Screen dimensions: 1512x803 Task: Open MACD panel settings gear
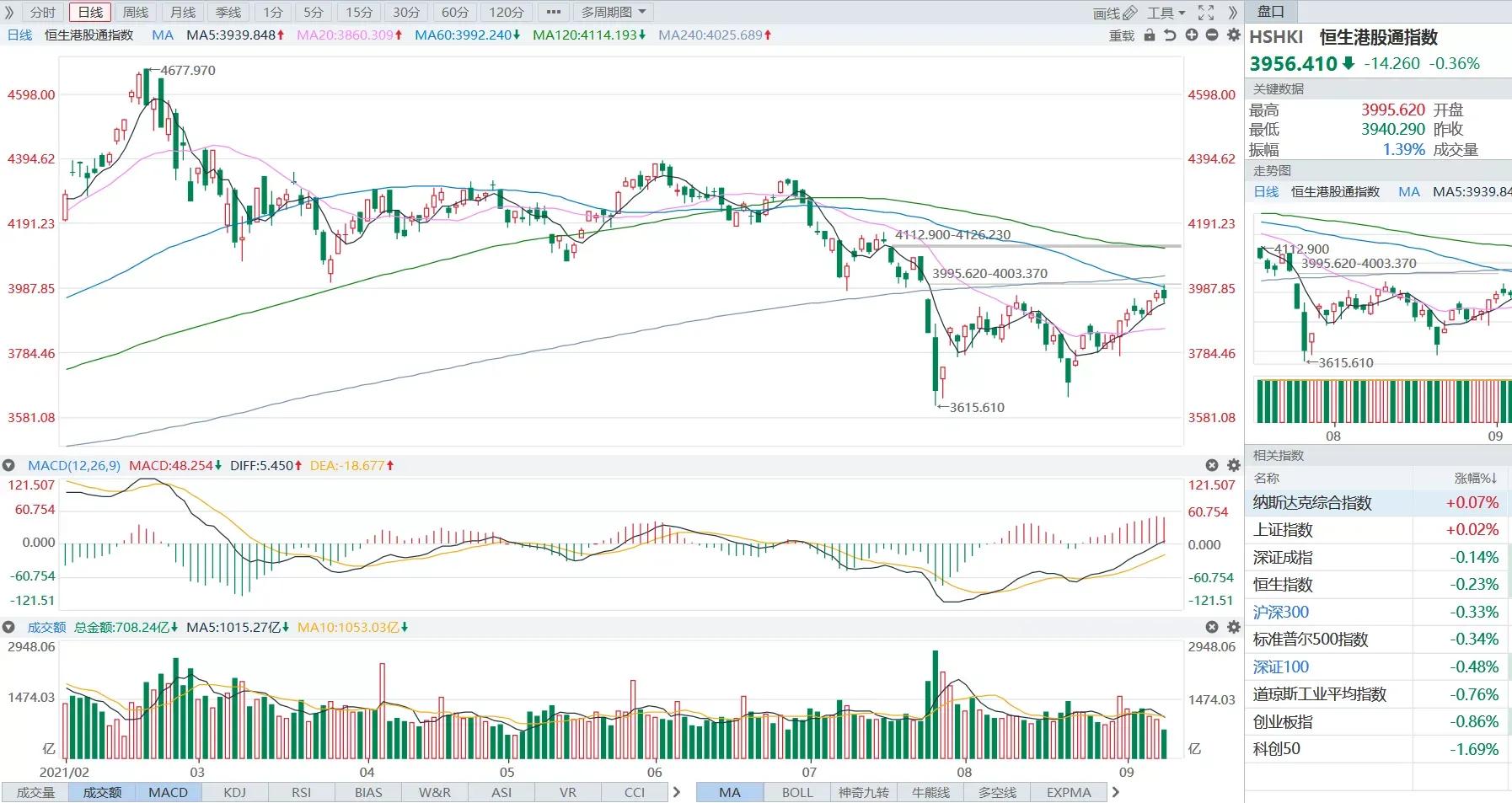pos(1234,465)
